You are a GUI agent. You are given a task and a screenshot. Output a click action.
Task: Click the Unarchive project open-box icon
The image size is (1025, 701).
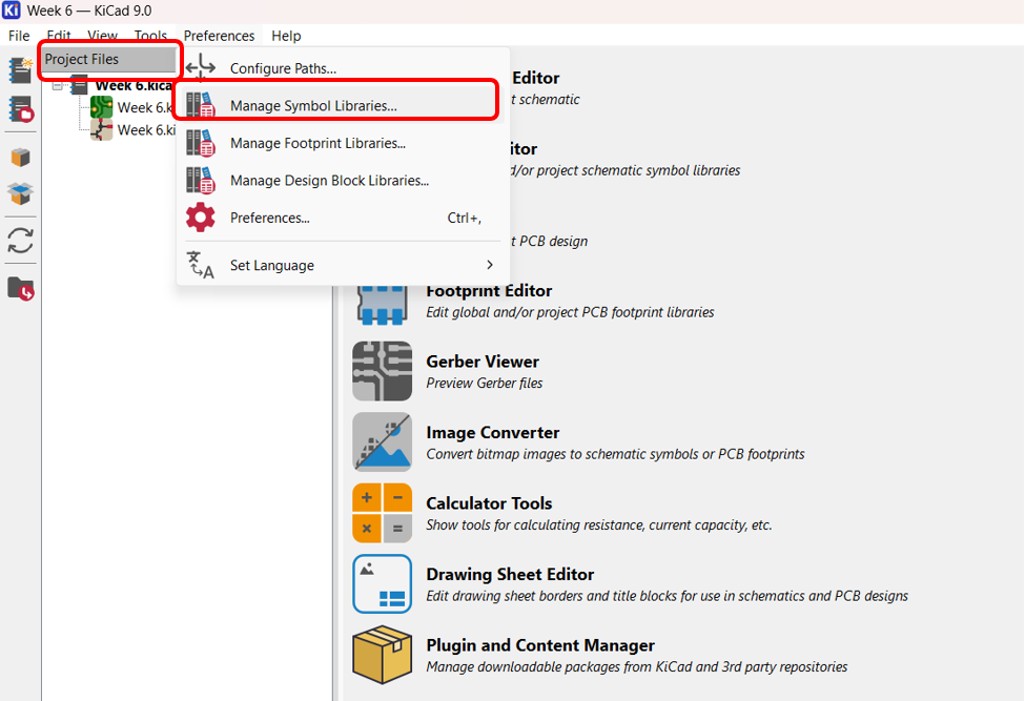pyautogui.click(x=20, y=194)
